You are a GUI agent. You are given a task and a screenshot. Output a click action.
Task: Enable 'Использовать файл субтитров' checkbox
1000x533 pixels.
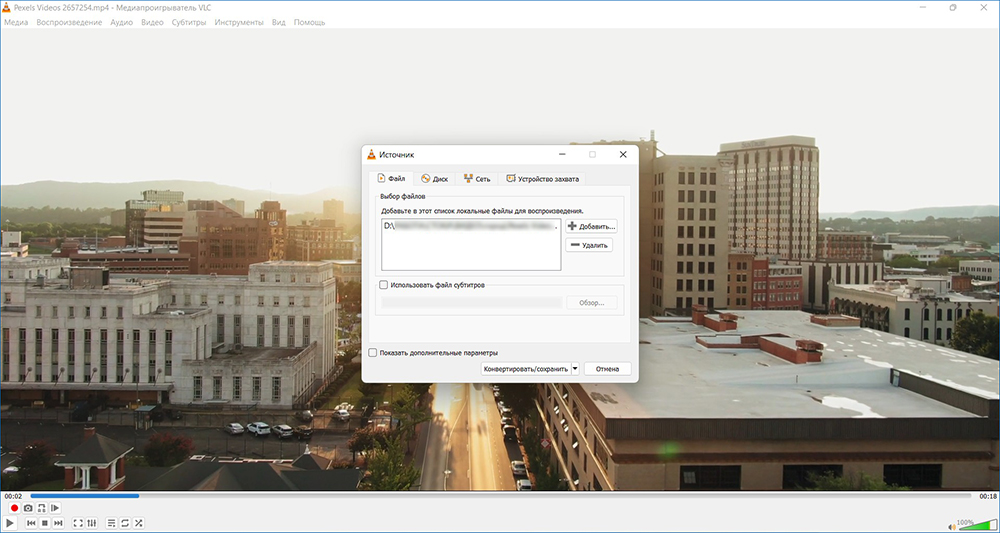point(384,285)
